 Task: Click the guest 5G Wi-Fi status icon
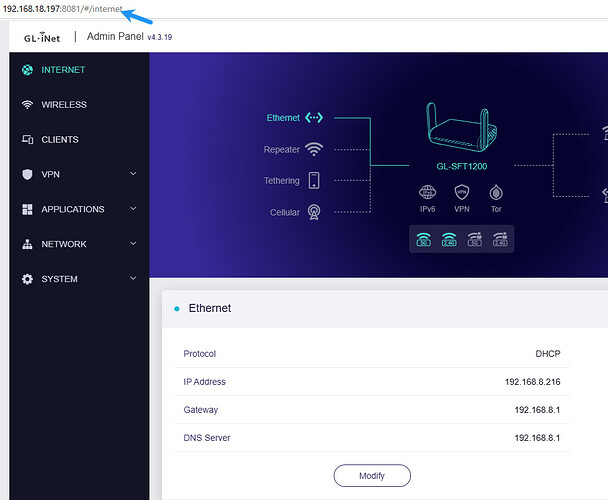coord(474,238)
